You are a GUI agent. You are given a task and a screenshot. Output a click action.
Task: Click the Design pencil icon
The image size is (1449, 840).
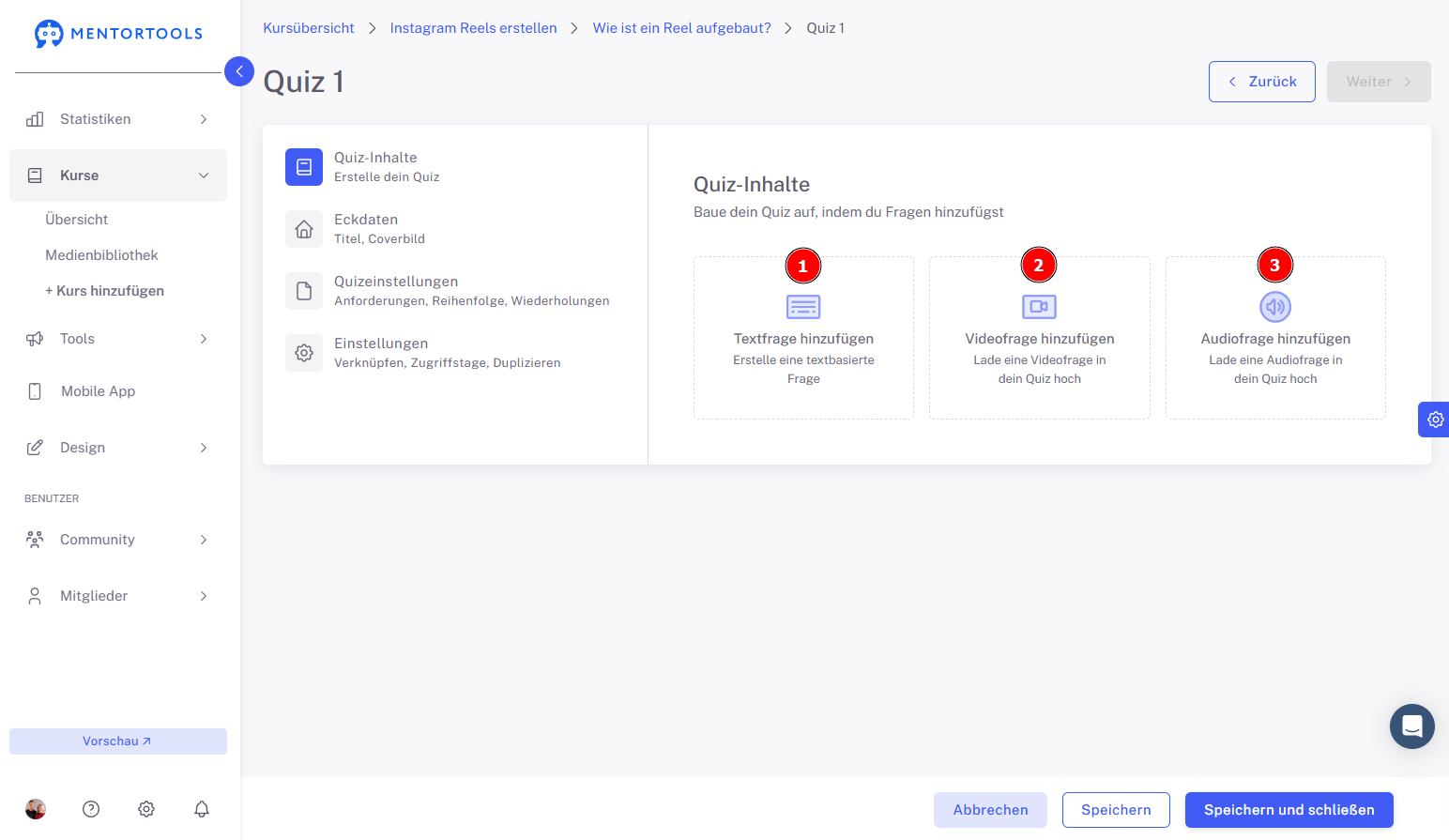35,448
